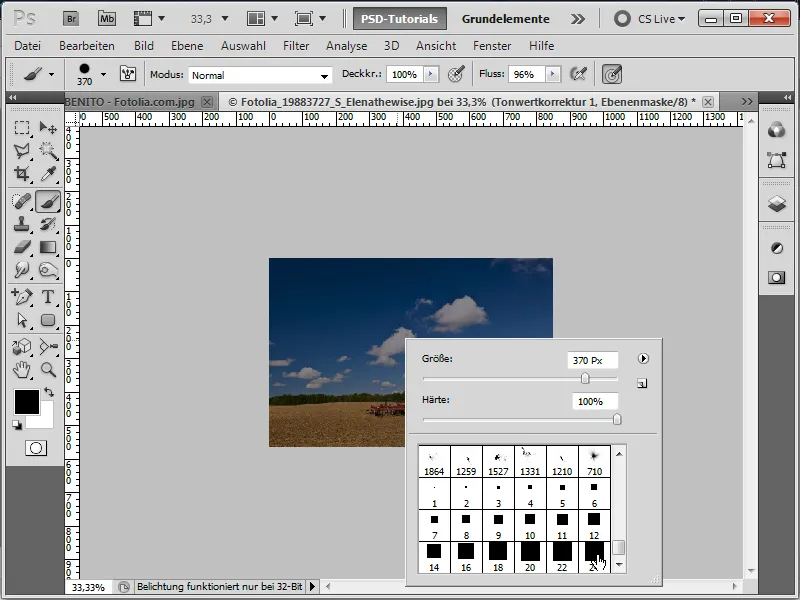Open the Bearbeiten menu
800x600 pixels.
click(87, 46)
